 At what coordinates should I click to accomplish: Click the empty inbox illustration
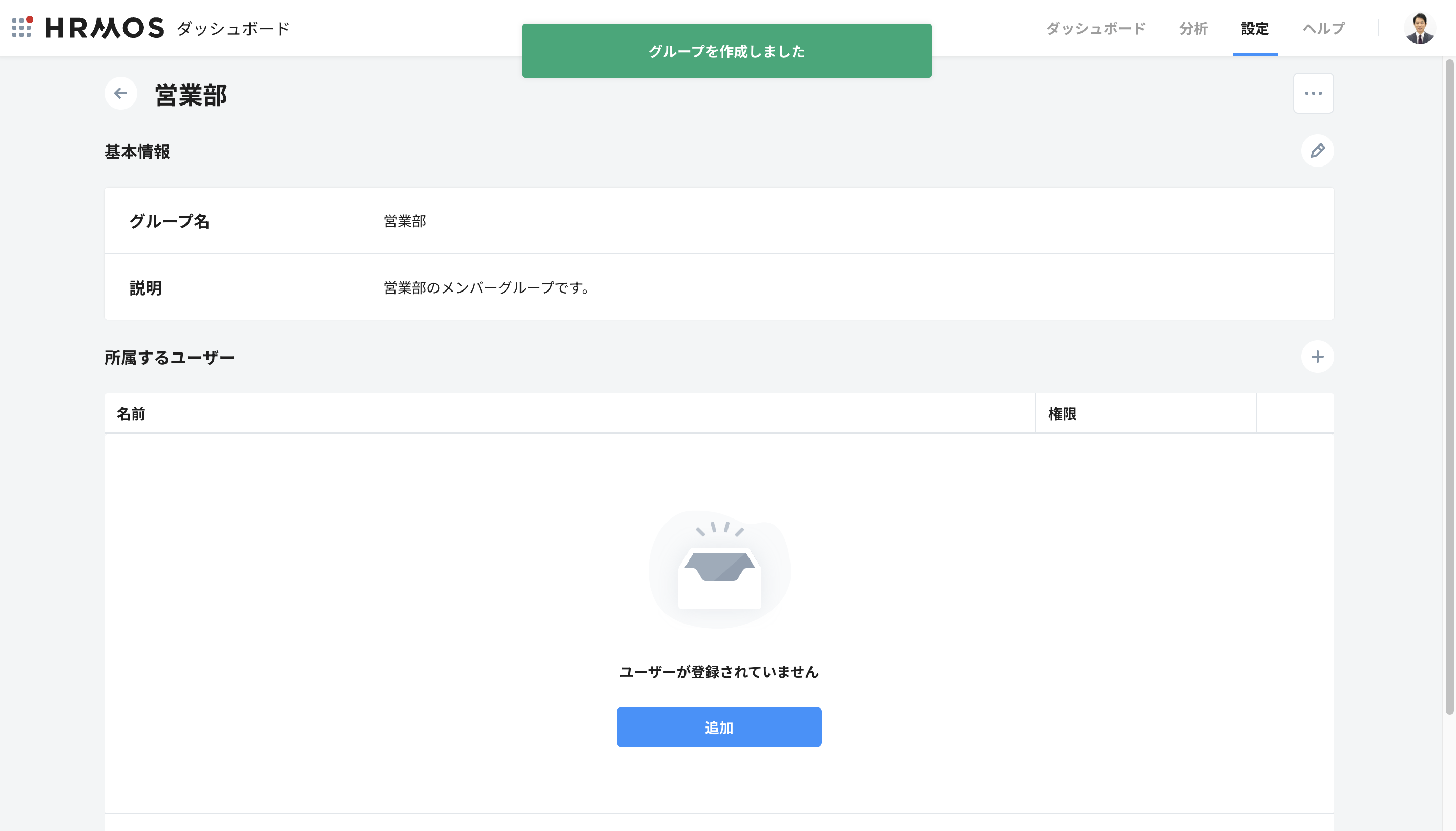719,569
